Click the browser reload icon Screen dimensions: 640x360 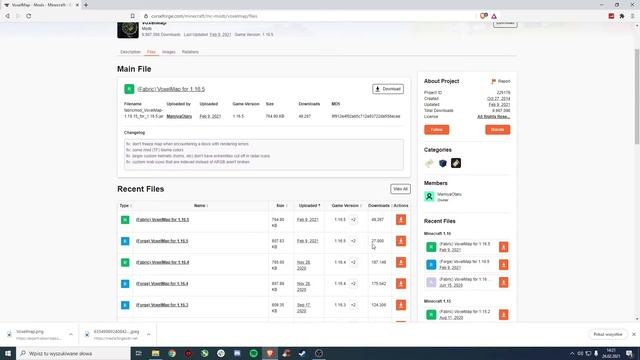[29, 16]
